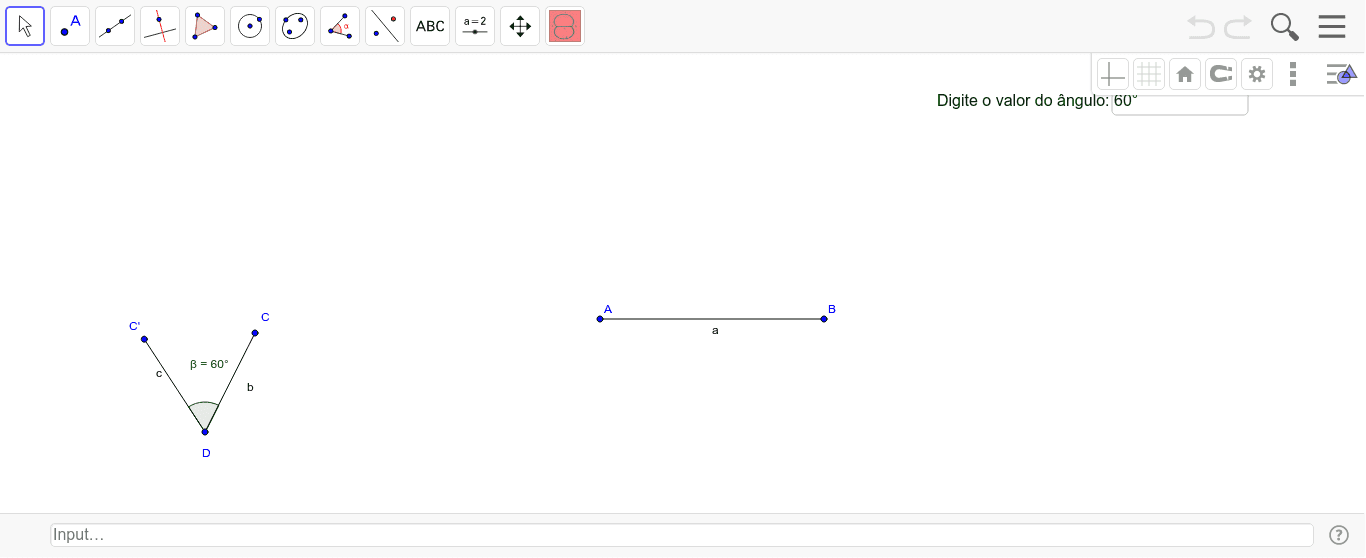Viewport: 1366px width, 558px height.
Task: Click the 'Digite o valor do ângulo' label
Action: point(1023,101)
